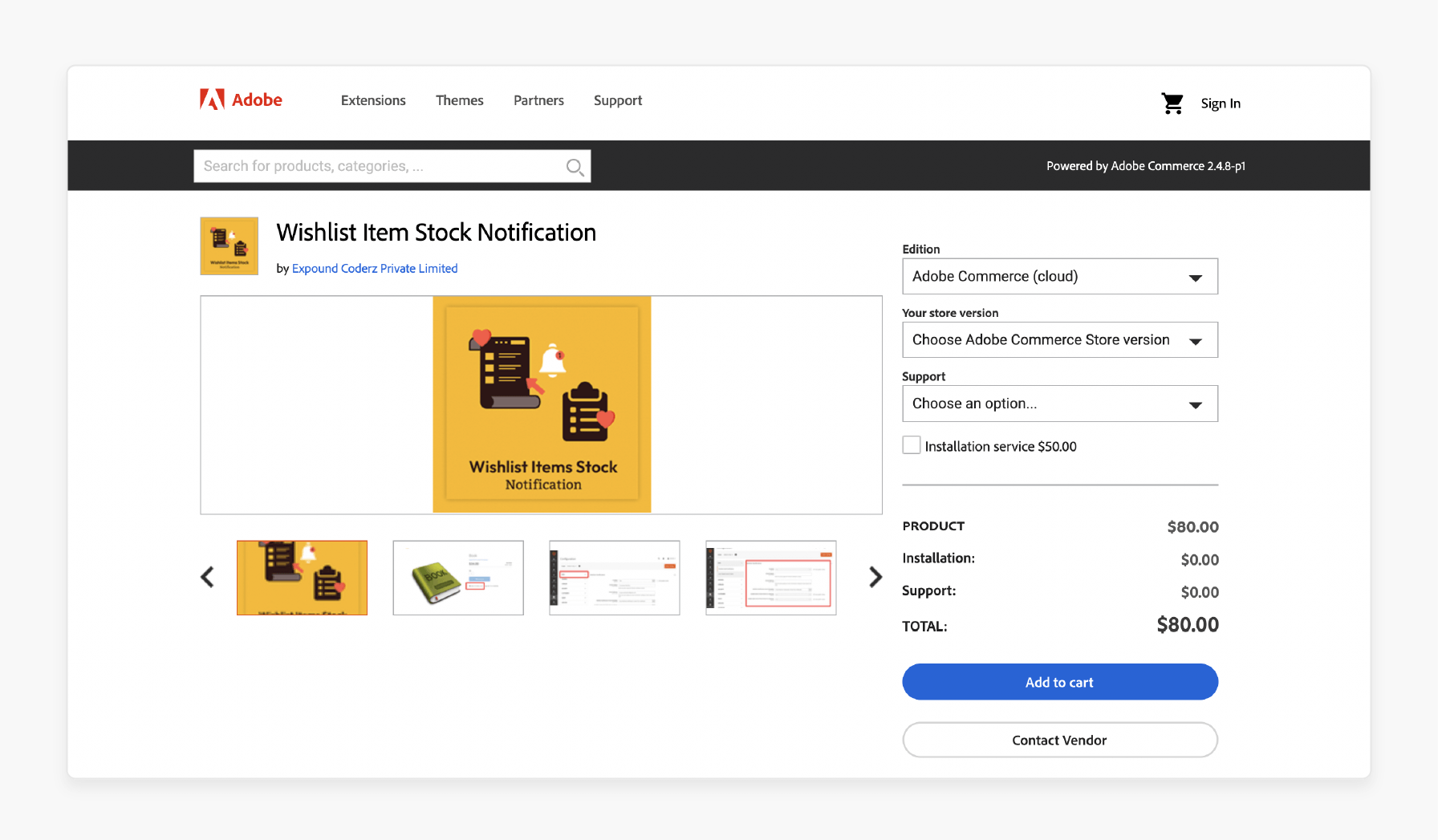Select the green book thumbnail
This screenshot has width=1438, height=840.
458,578
